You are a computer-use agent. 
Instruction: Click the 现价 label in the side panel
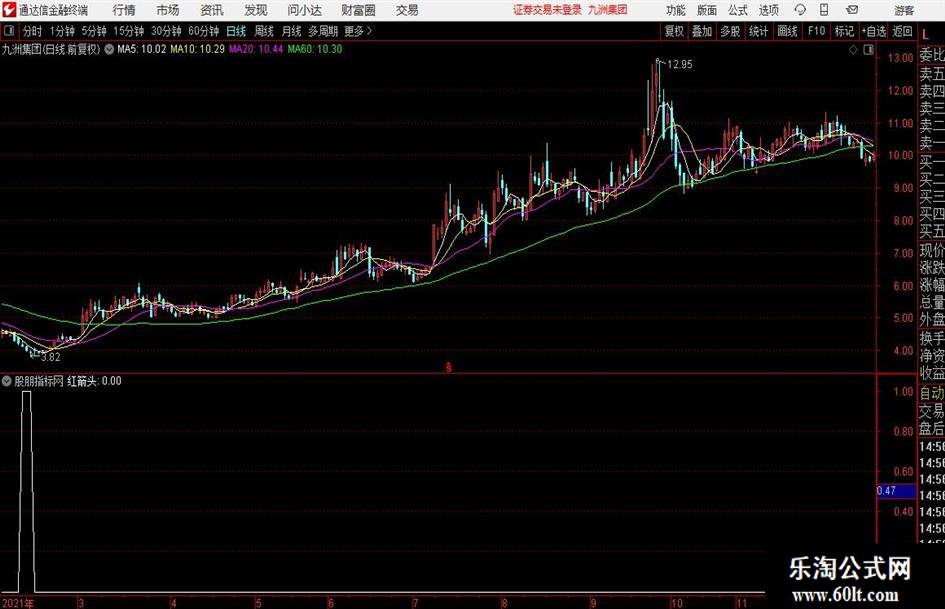coord(932,250)
